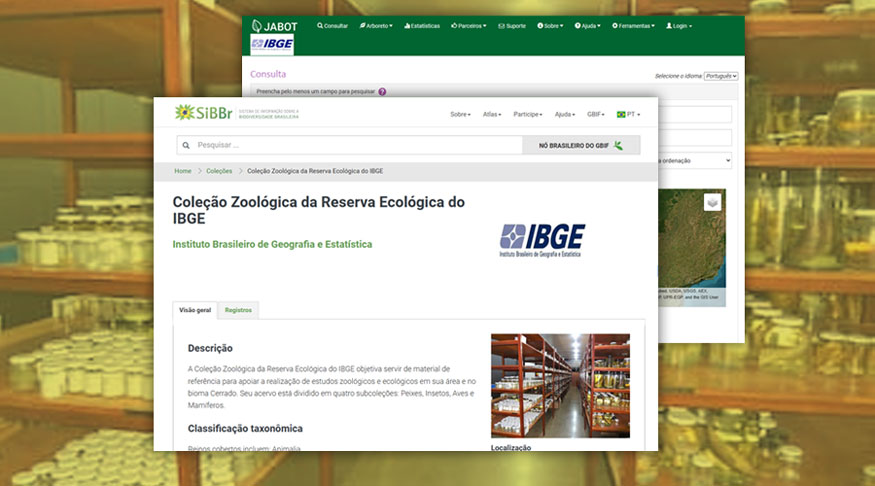Expand the Ajuda menu in JABOT navbar
The image size is (875, 486).
588,26
